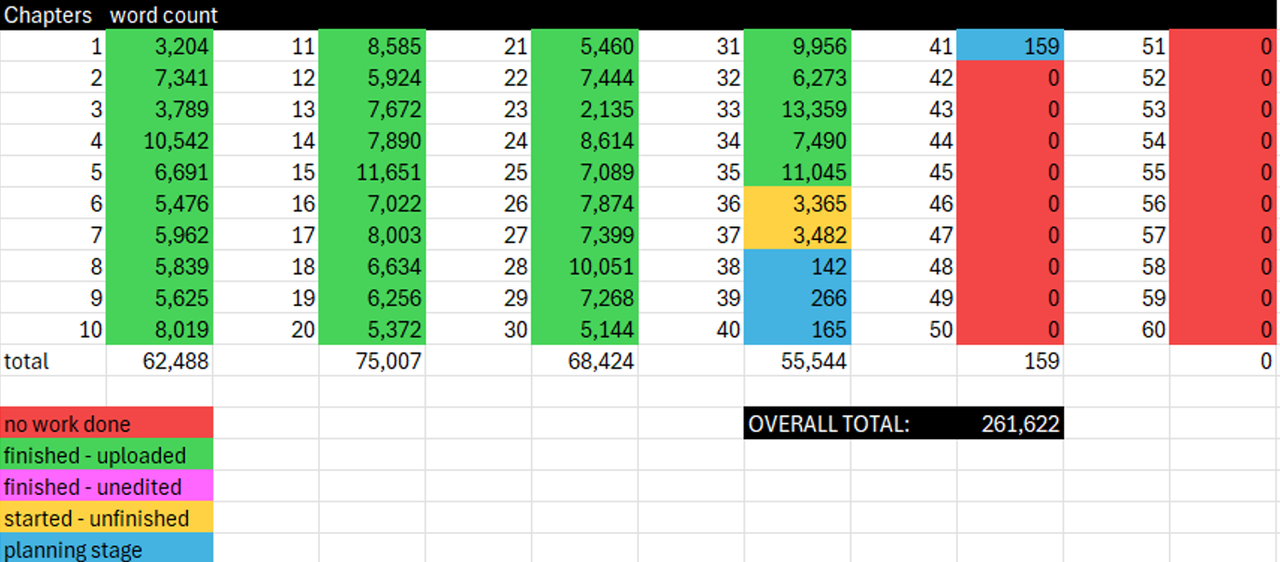Click the blue cell showing 142

coord(797,266)
